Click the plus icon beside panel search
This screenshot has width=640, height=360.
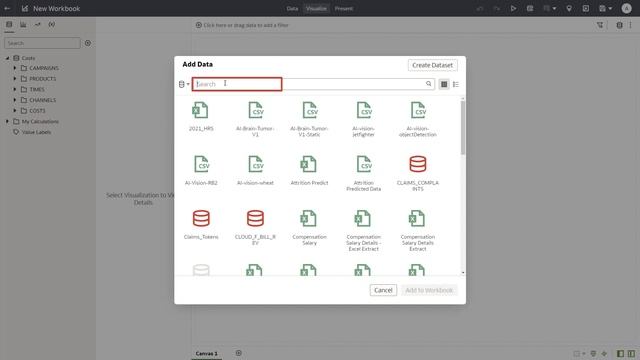[x=88, y=43]
